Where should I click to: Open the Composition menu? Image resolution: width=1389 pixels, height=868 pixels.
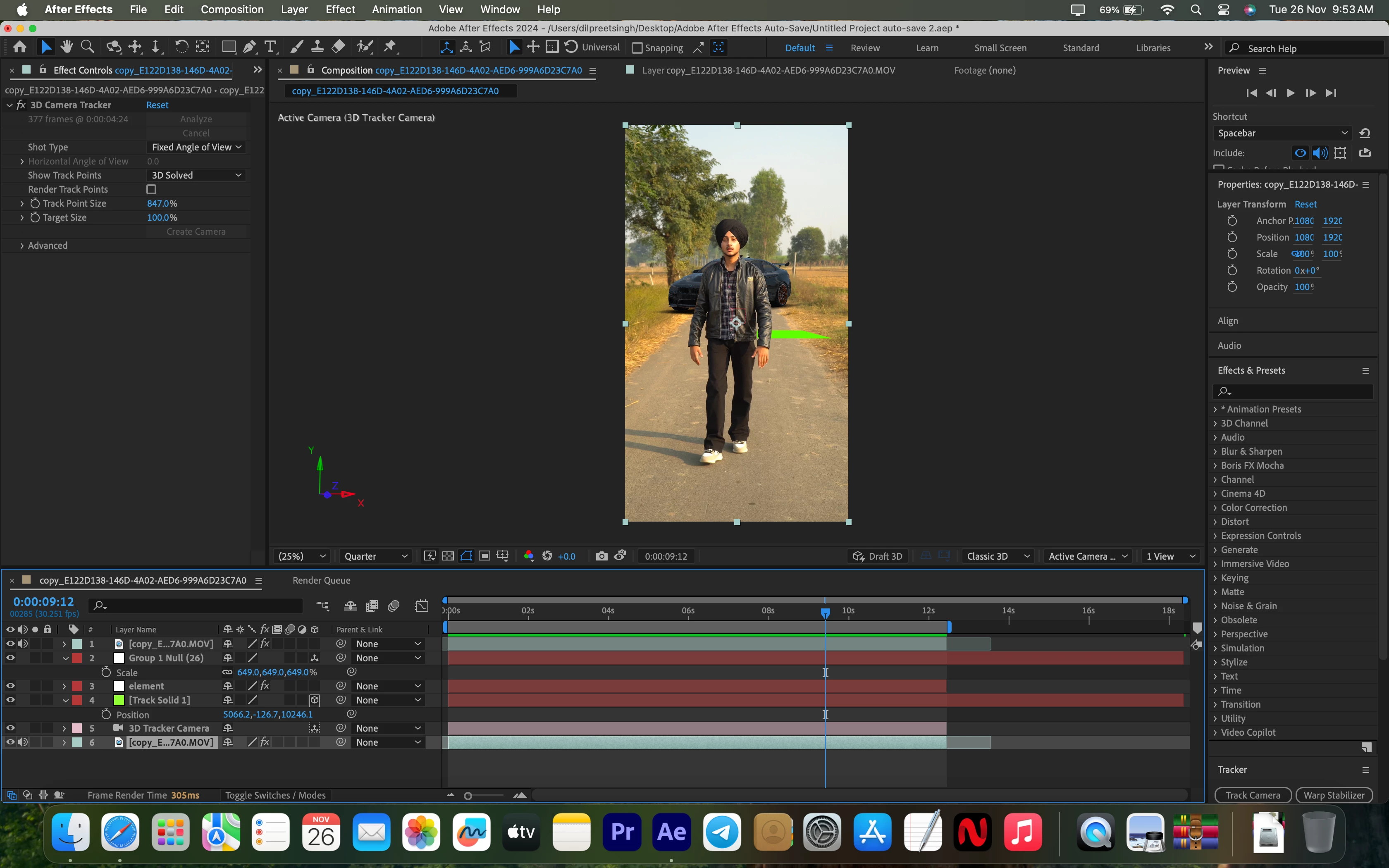click(x=232, y=9)
